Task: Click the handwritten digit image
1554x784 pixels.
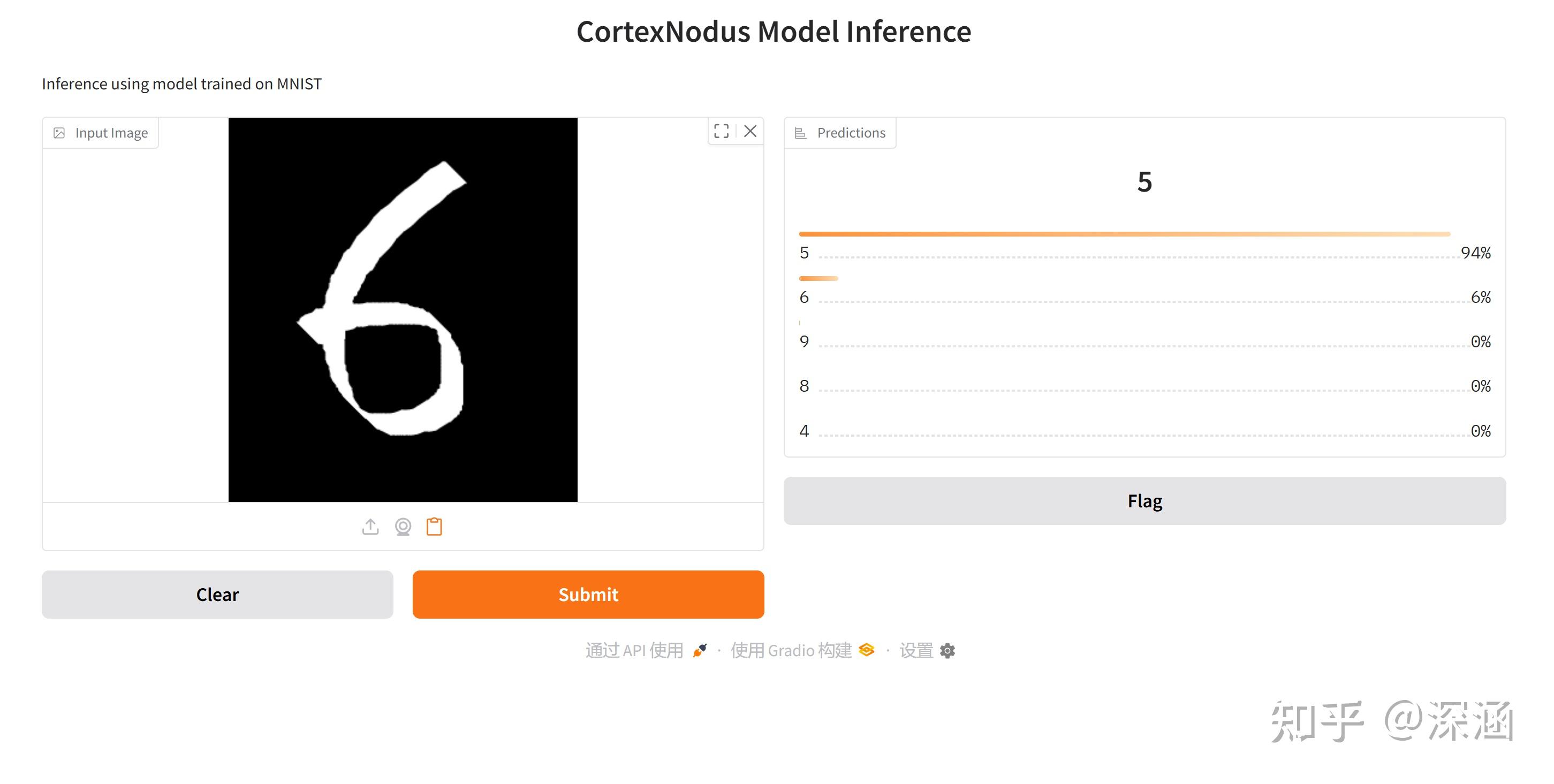Action: (x=403, y=309)
